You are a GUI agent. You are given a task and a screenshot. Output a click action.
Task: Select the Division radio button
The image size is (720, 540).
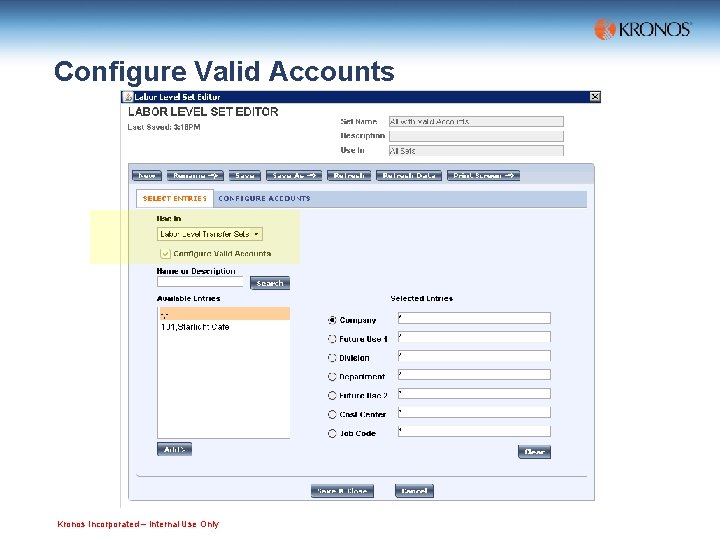332,358
